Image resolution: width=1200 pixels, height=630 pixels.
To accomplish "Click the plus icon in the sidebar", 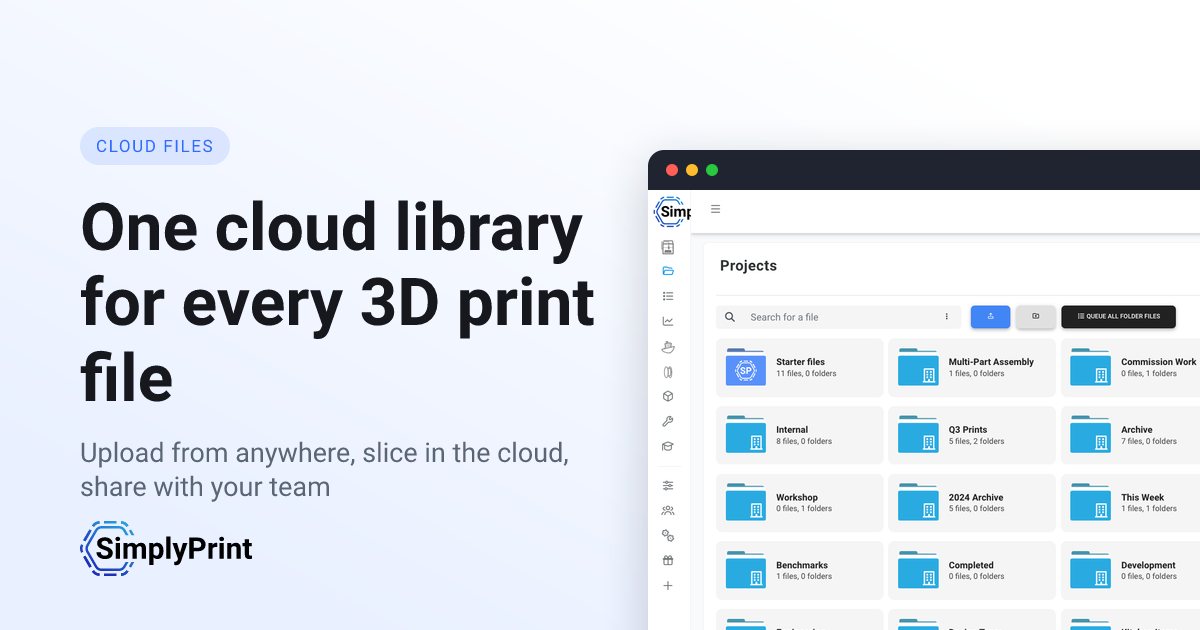I will 668,585.
